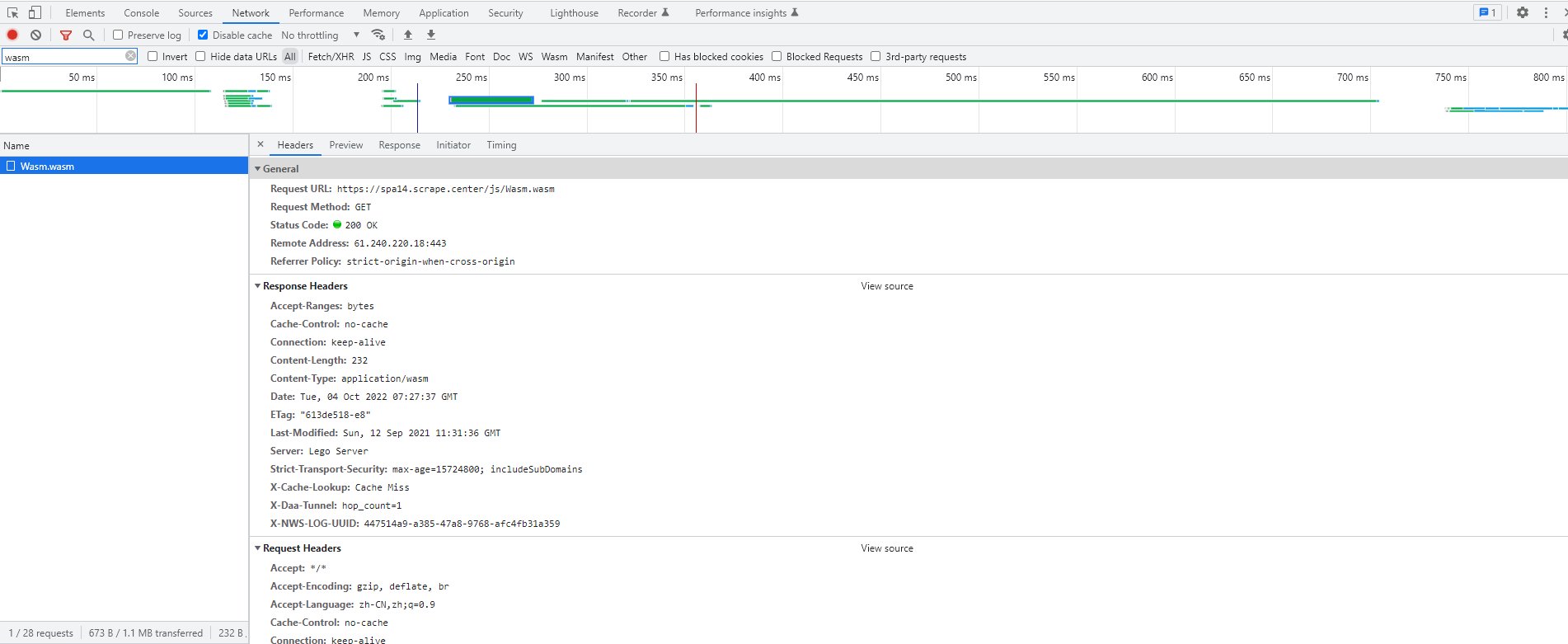
Task: Click the Name column header
Action: pyautogui.click(x=124, y=145)
